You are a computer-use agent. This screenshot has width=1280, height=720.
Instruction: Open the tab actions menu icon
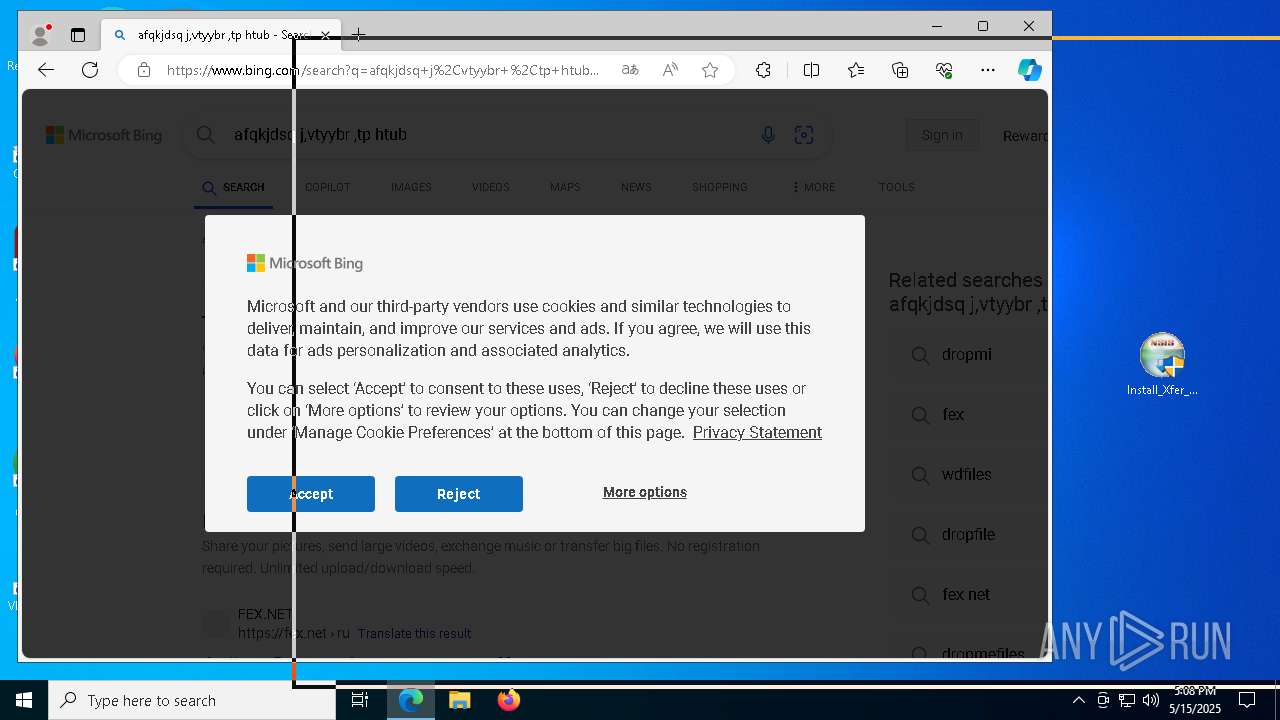pos(78,35)
